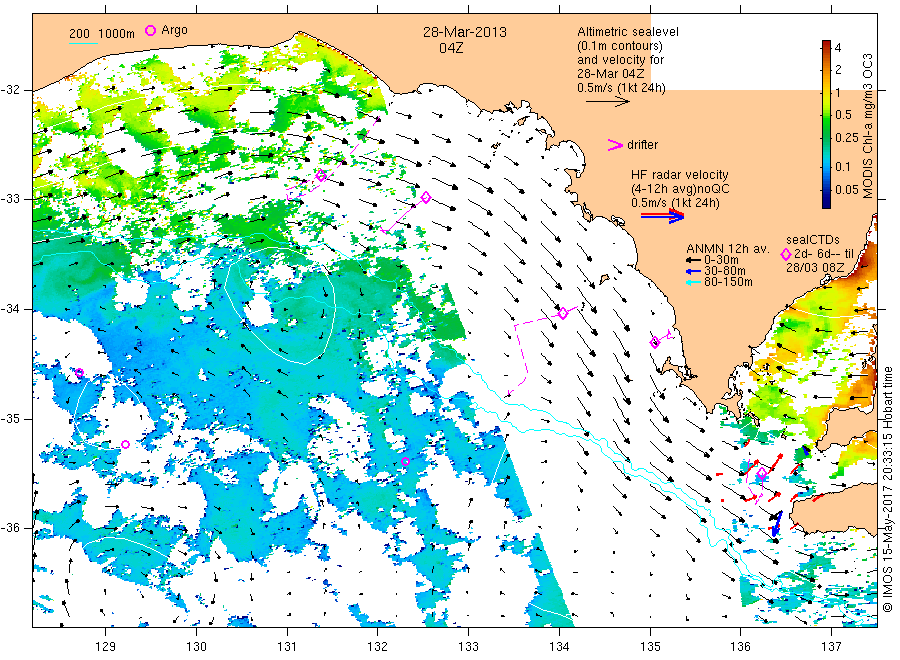The width and height of the screenshot is (900, 660).
Task: Click the ANMN 12h av. legend heading
Action: tap(727, 249)
